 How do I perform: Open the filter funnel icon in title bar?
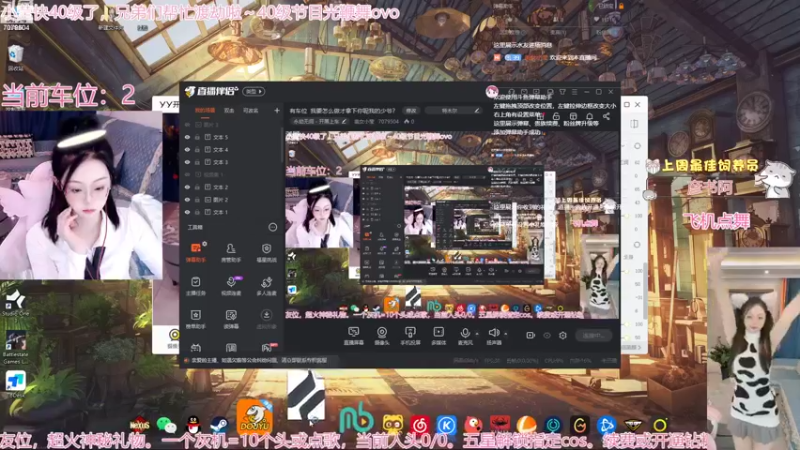pos(562,92)
